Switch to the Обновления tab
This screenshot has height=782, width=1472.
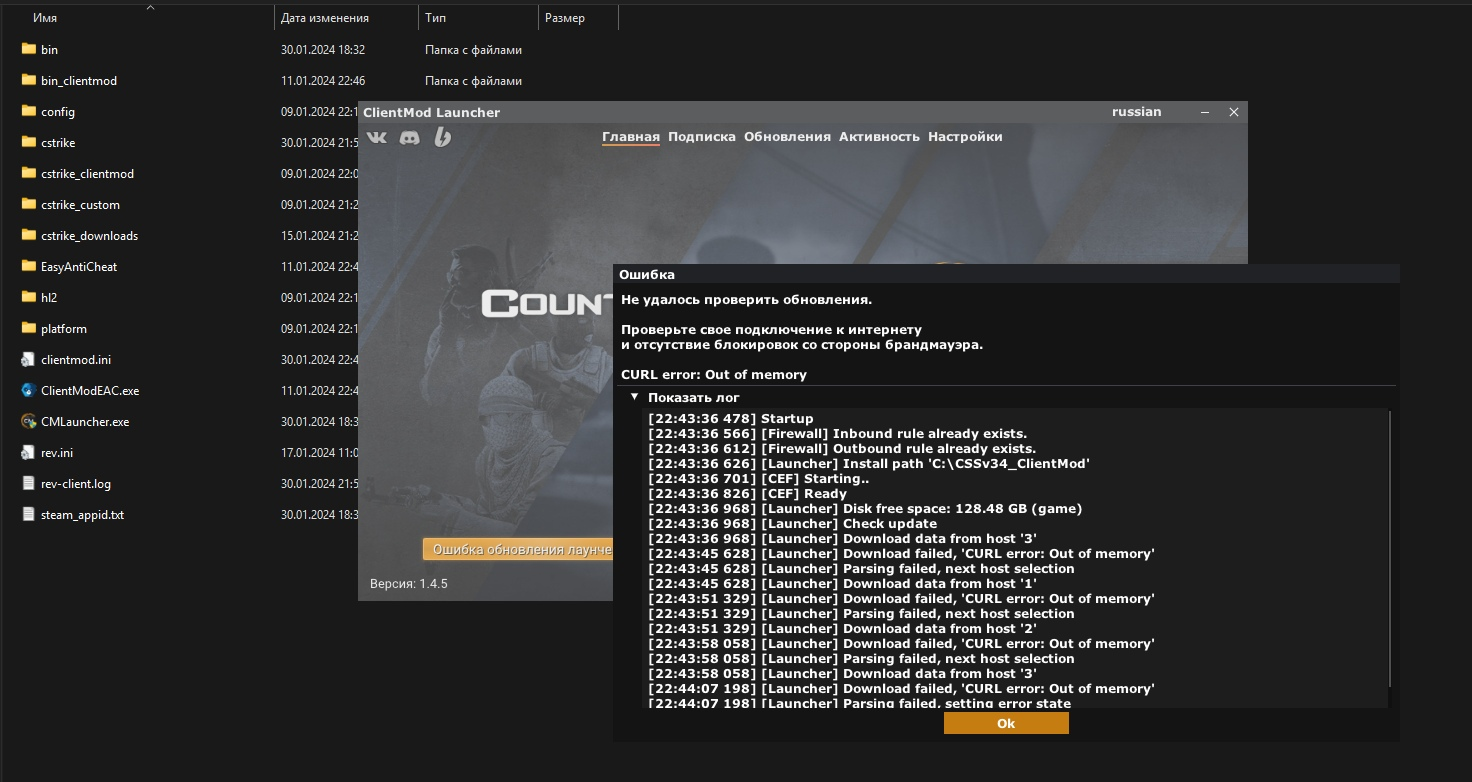(787, 137)
